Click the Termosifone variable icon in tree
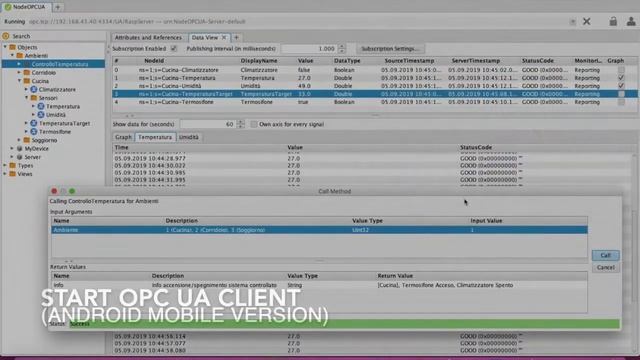Image resolution: width=640 pixels, height=360 pixels. [34, 131]
